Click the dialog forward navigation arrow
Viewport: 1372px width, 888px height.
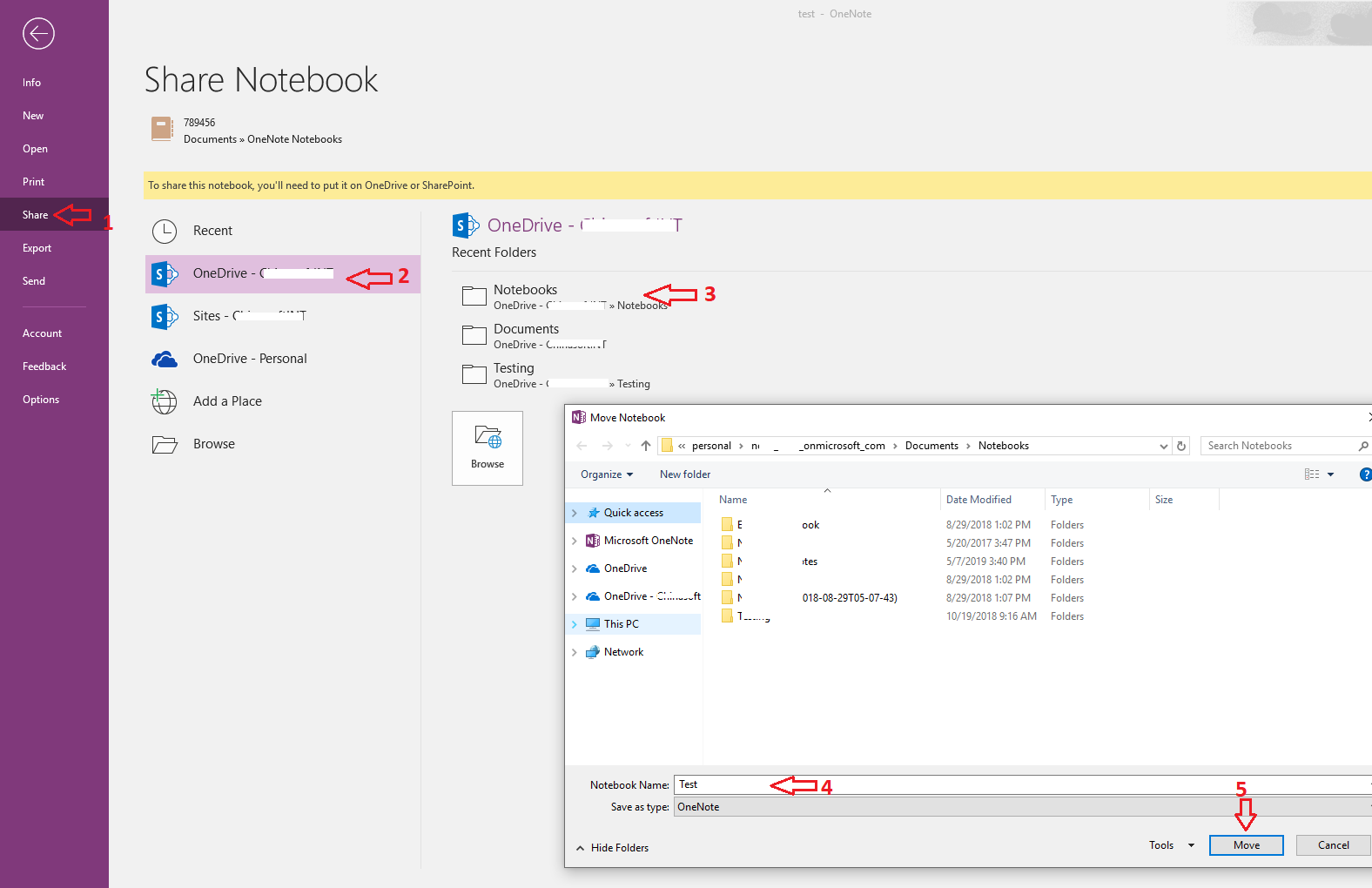click(607, 446)
